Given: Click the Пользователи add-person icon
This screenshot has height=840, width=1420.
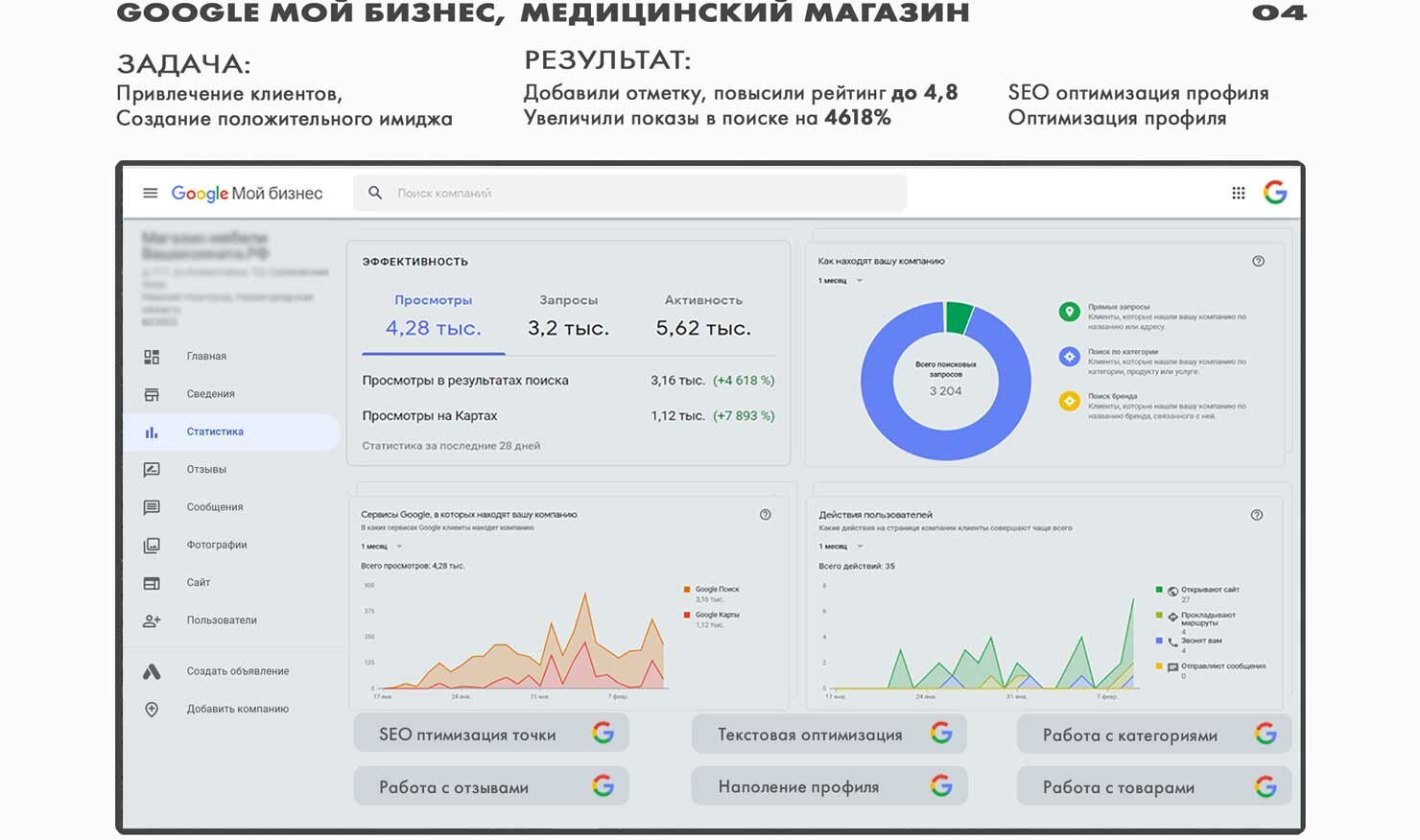Looking at the screenshot, I should [152, 620].
